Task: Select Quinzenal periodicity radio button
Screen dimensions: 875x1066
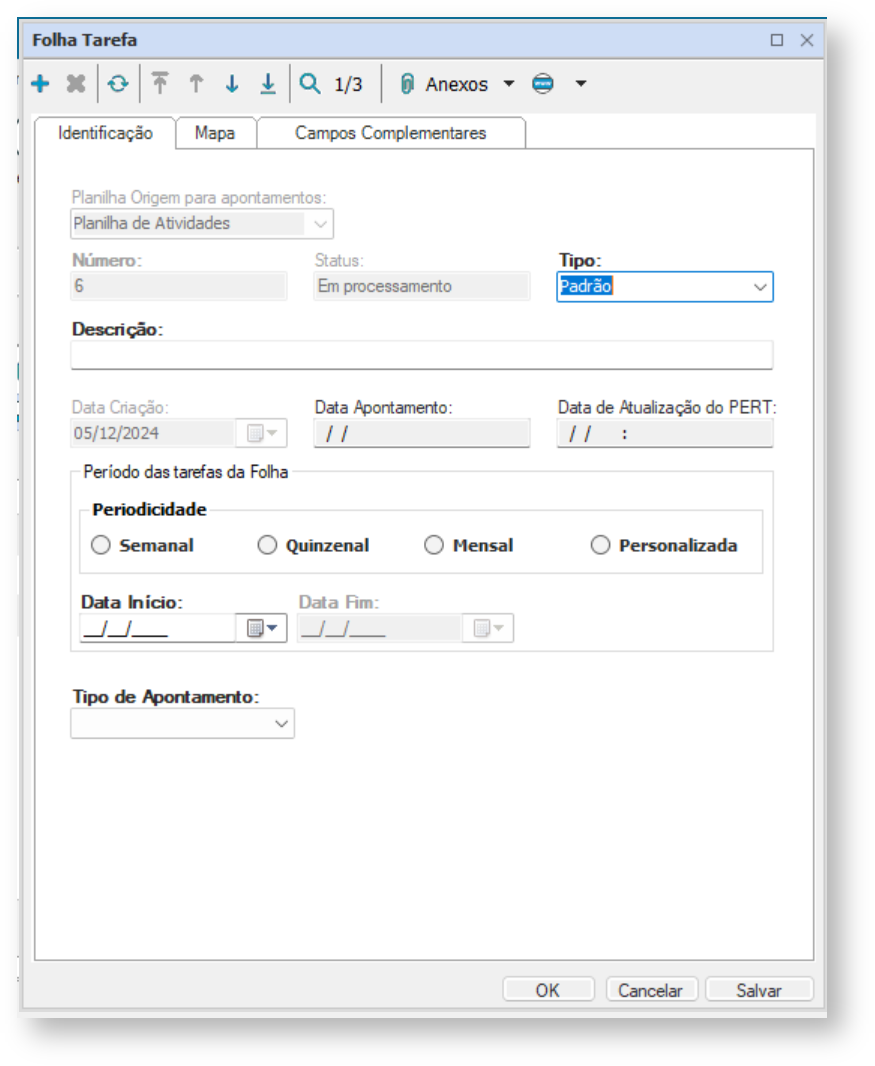Action: (x=267, y=545)
